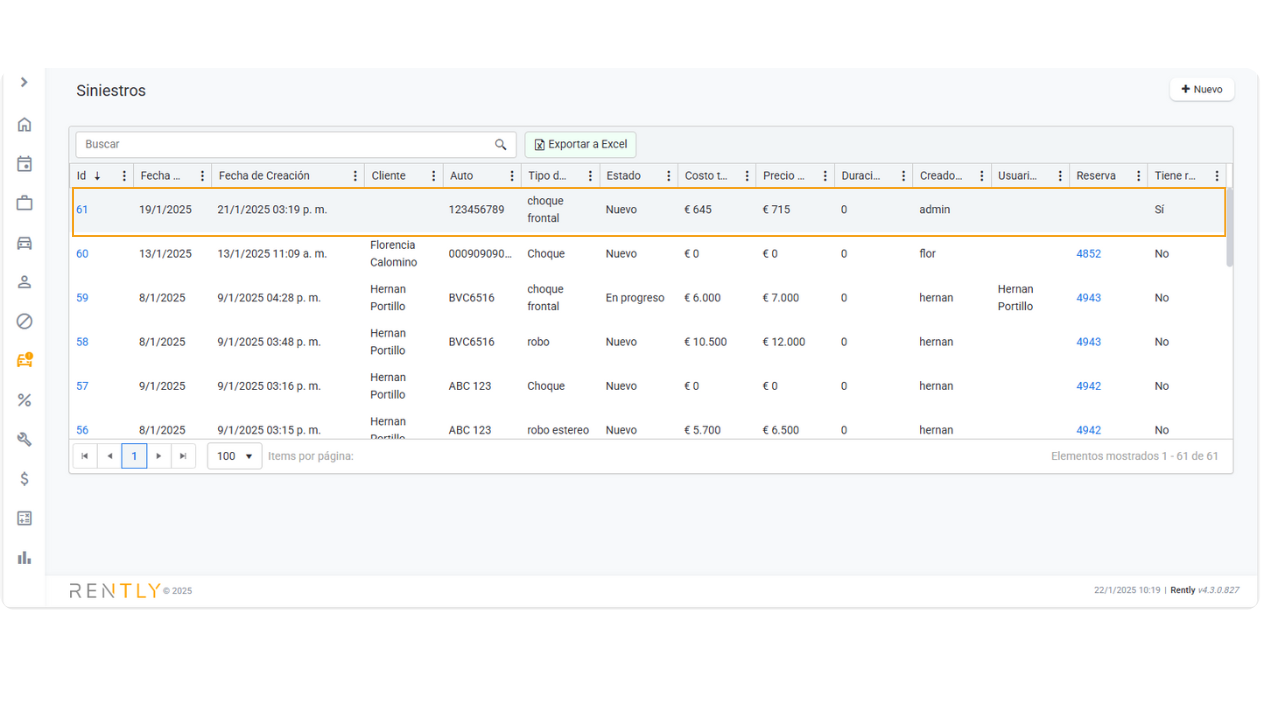Open the Cliente column options menu
Image resolution: width=1270 pixels, height=720 pixels.
click(x=434, y=176)
